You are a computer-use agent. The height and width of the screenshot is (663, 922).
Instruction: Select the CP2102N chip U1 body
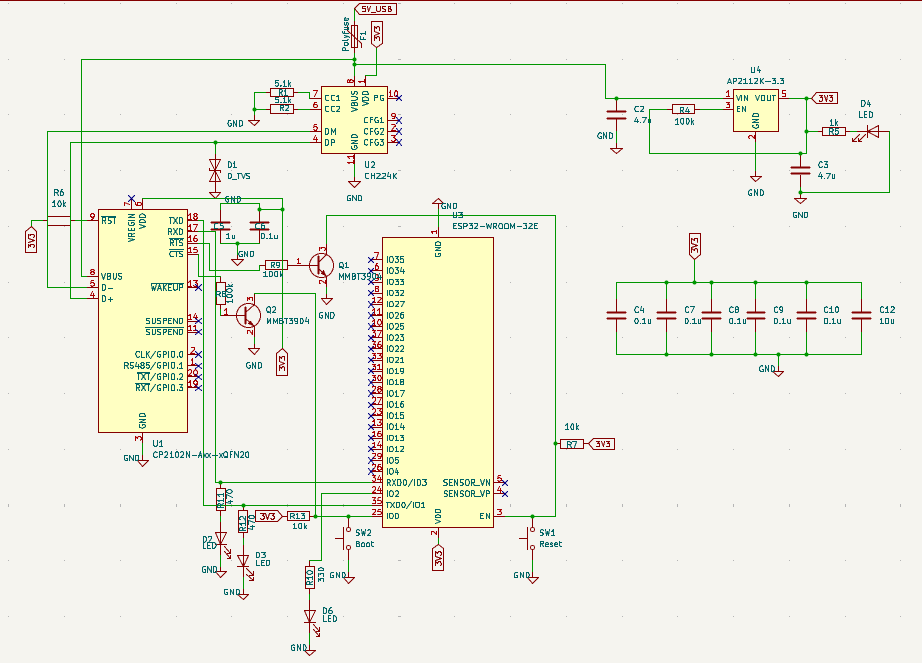(x=143, y=321)
